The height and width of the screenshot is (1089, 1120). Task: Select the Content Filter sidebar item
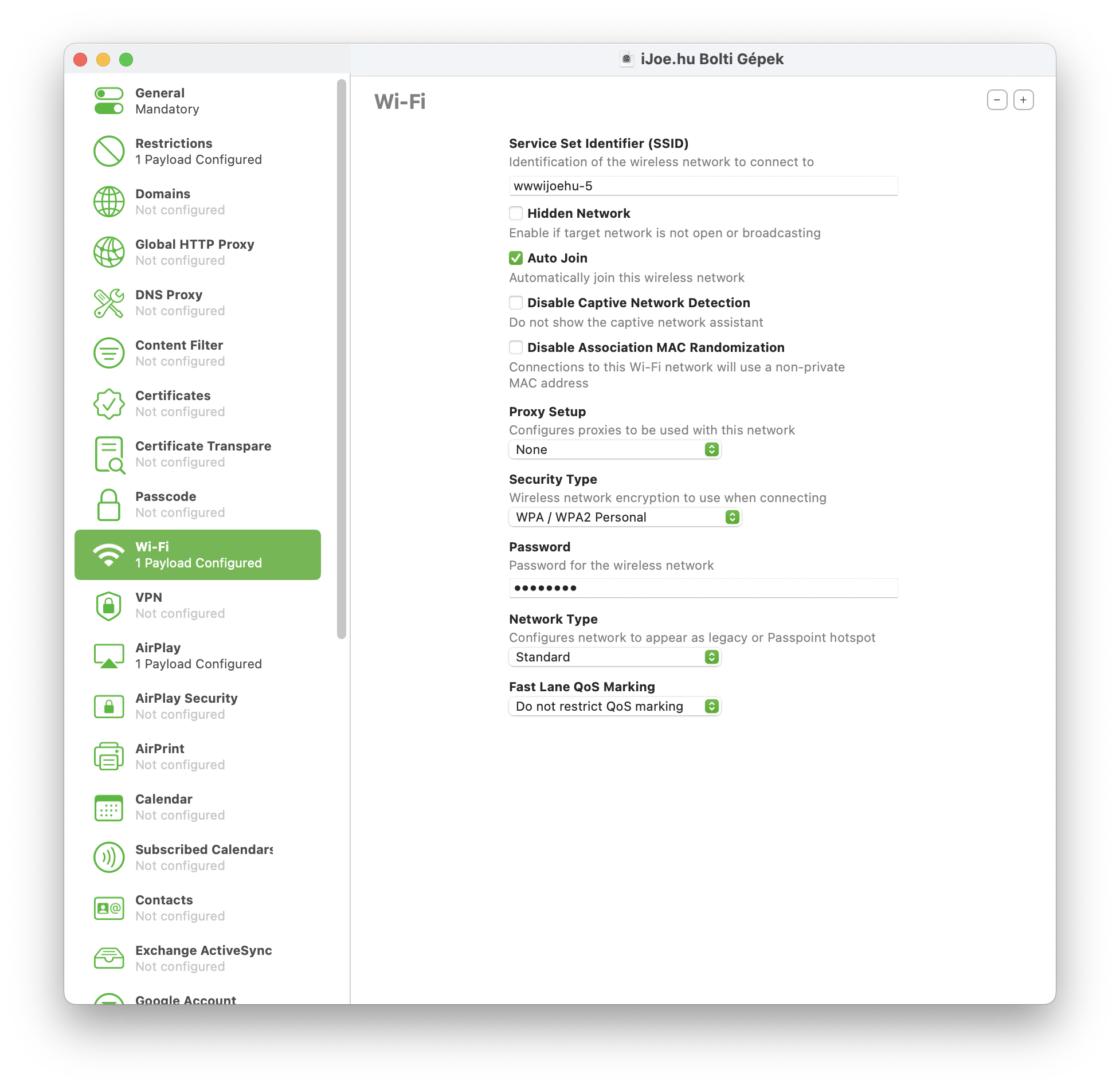(x=198, y=353)
